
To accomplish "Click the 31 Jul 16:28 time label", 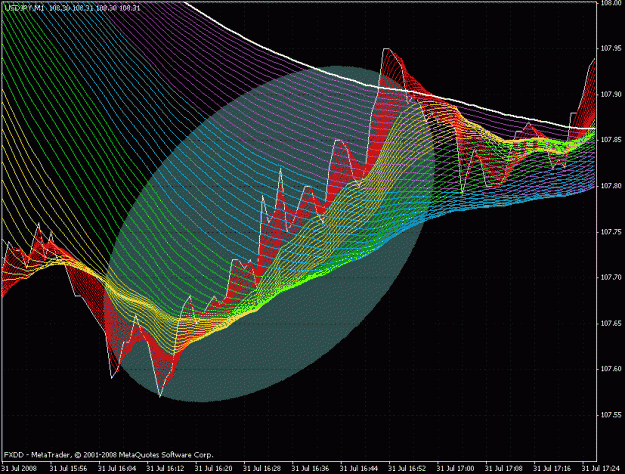I will [x=262, y=468].
